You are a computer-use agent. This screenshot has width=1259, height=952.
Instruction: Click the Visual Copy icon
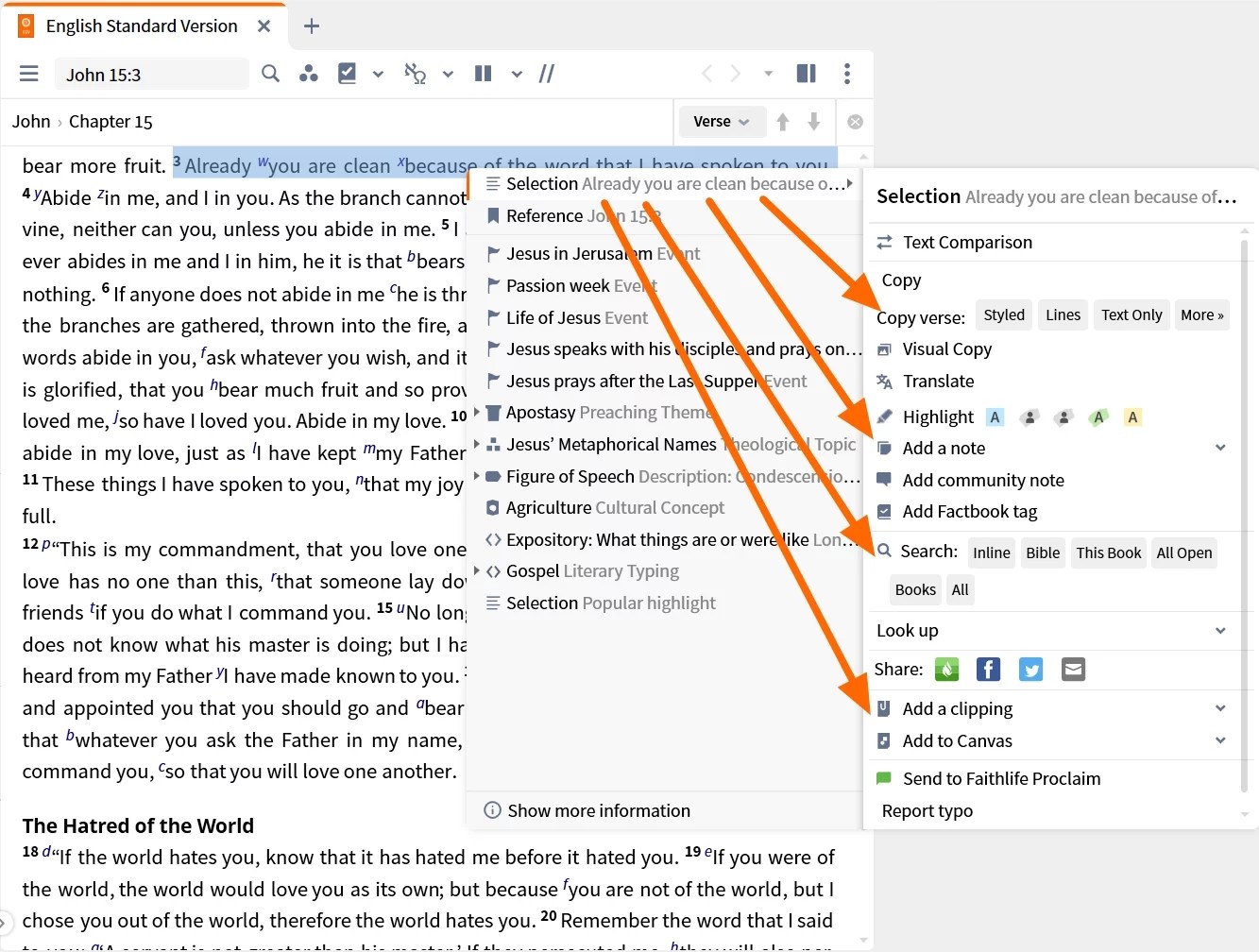[884, 349]
